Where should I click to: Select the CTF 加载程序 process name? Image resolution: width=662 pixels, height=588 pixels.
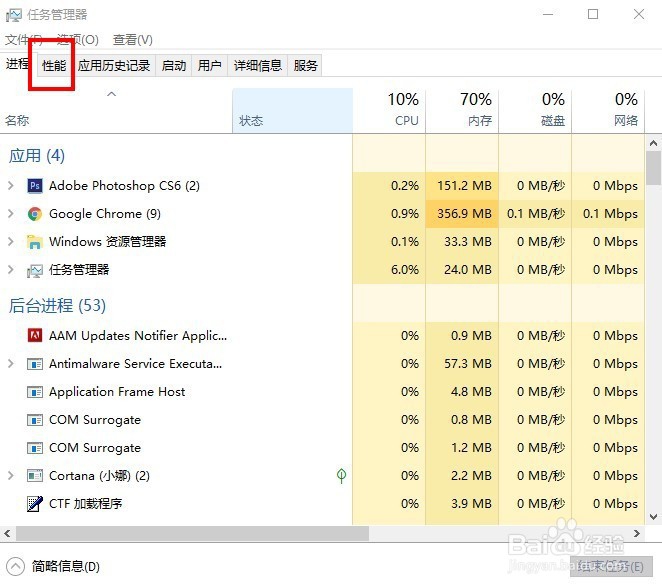[86, 504]
